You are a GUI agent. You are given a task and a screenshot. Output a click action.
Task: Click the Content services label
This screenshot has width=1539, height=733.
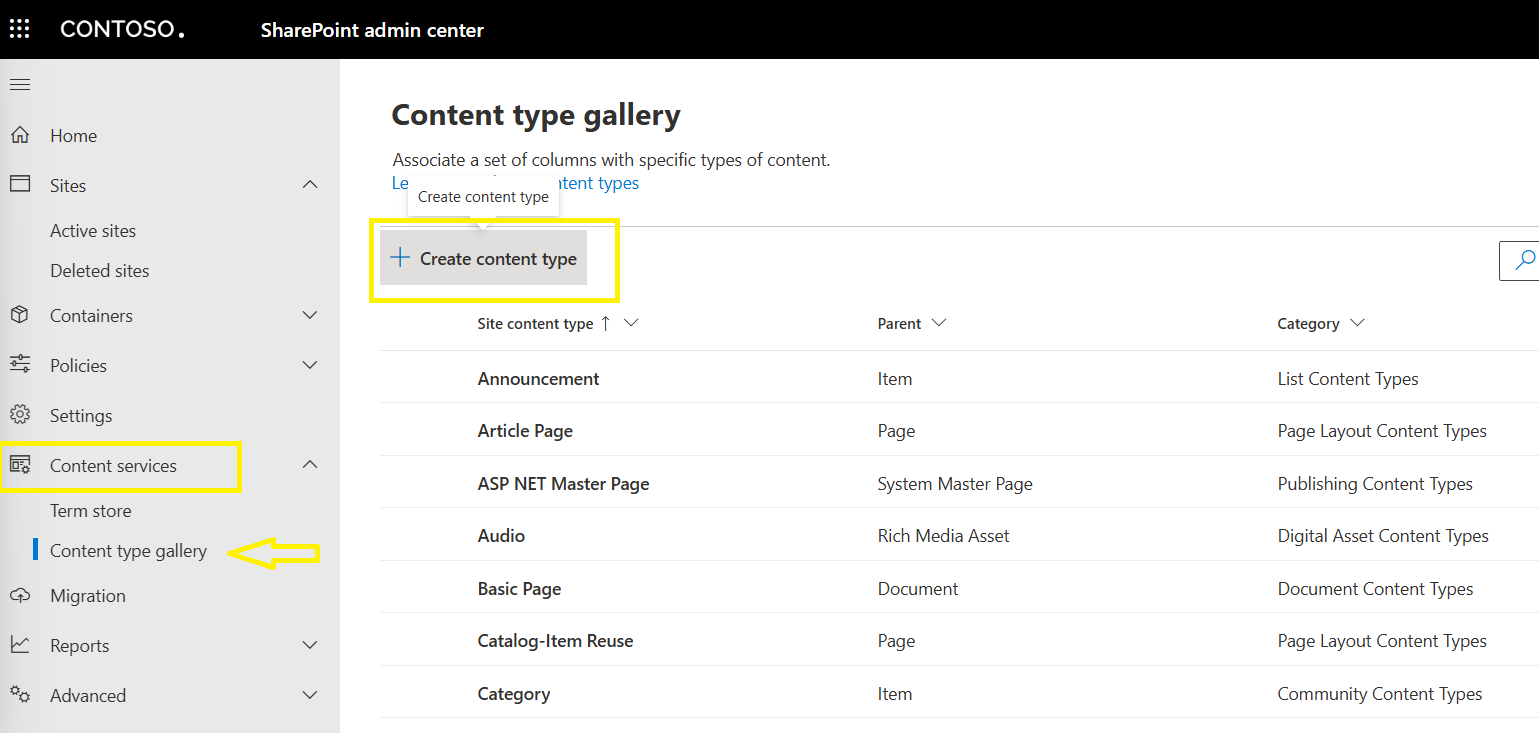click(113, 466)
